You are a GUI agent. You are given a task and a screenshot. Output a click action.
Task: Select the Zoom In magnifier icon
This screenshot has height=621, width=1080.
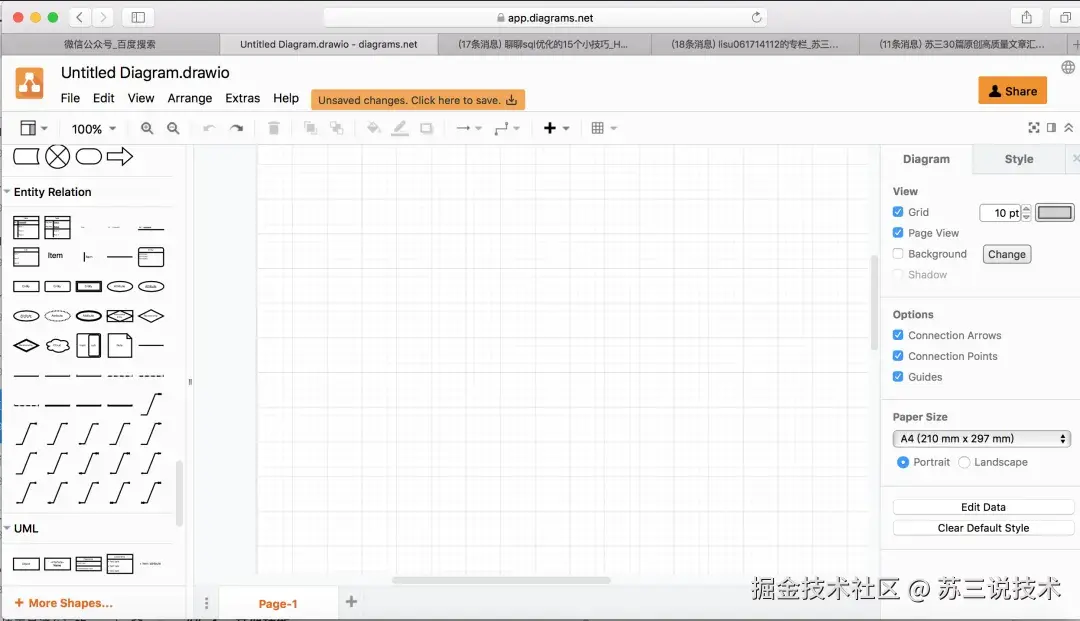coord(146,129)
